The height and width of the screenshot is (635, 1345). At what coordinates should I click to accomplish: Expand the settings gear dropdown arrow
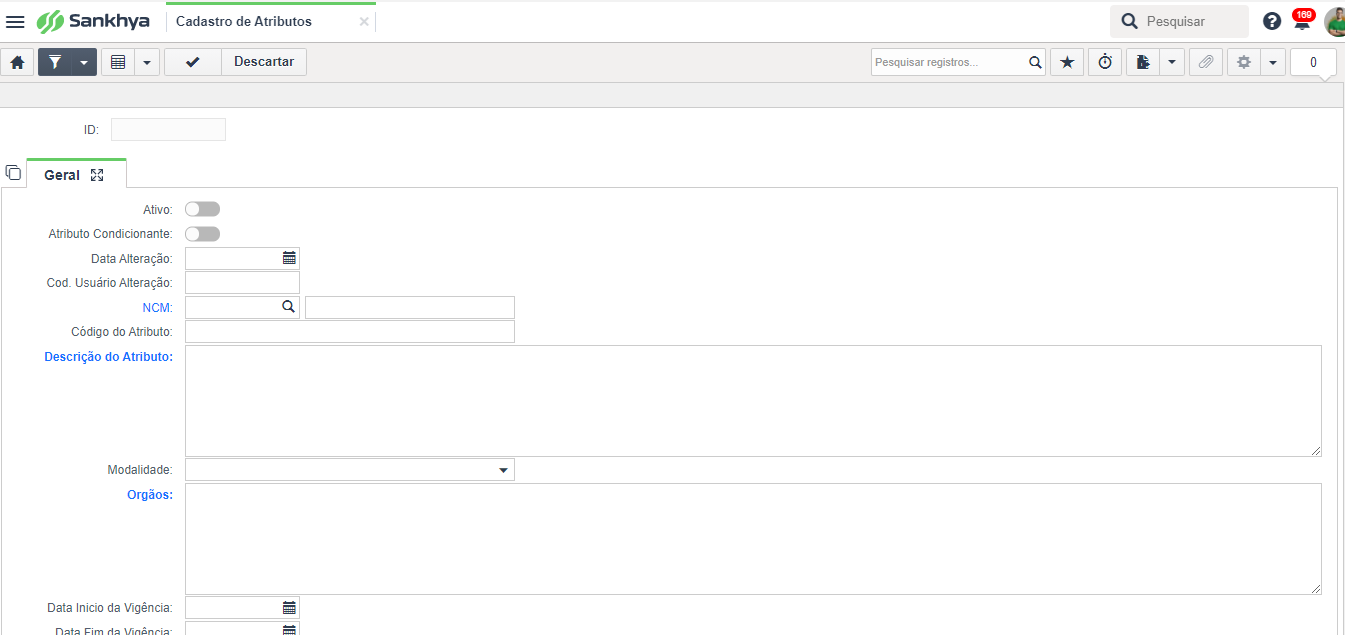tap(1273, 62)
